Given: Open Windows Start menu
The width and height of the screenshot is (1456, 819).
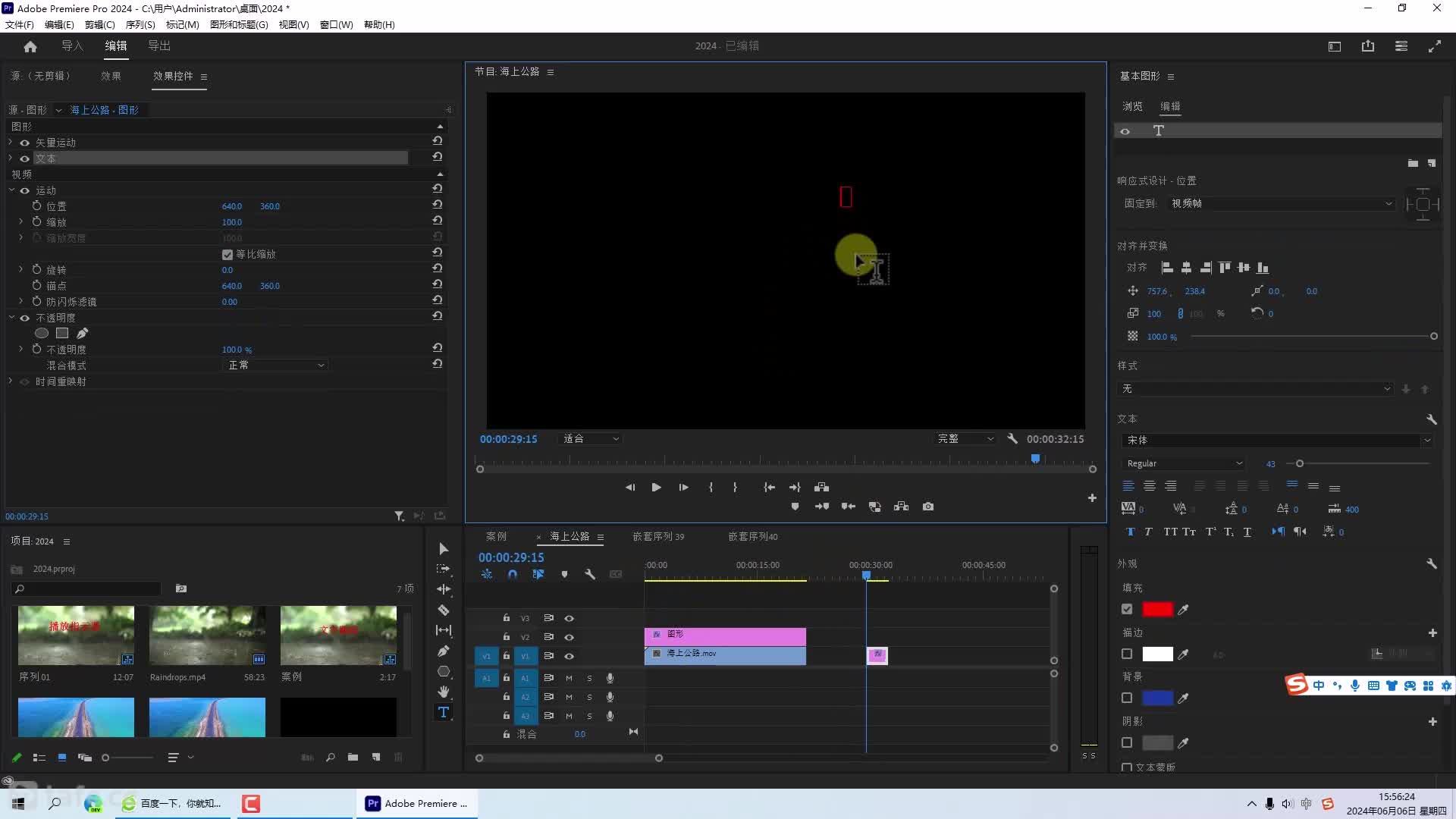Looking at the screenshot, I should point(18,803).
